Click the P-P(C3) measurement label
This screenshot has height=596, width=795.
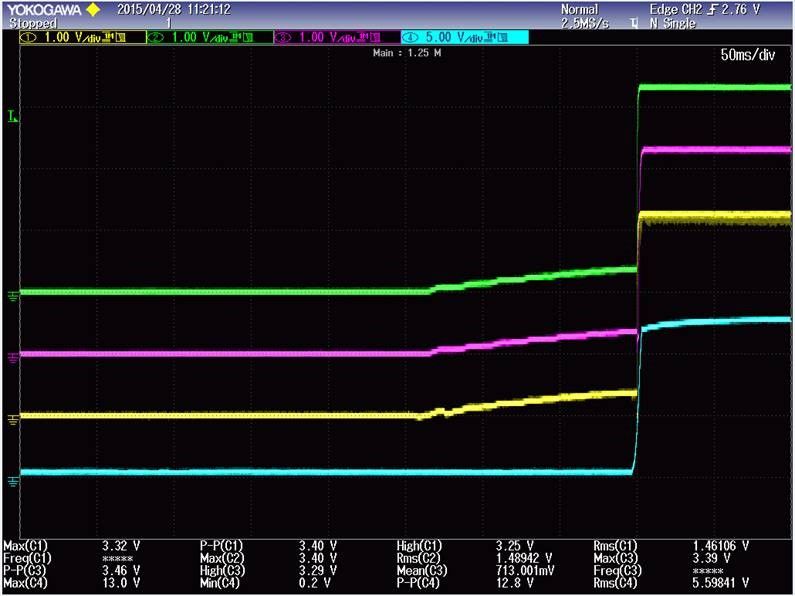pyautogui.click(x=25, y=571)
